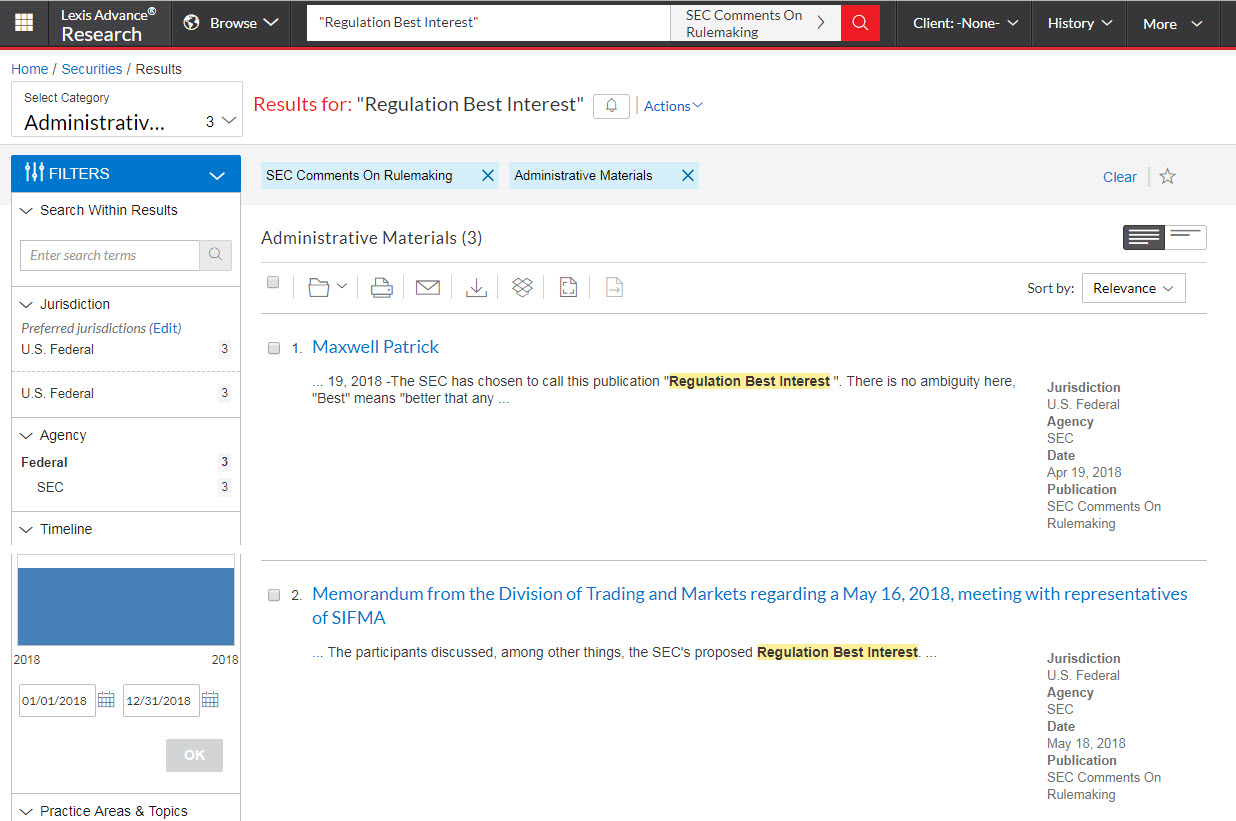Remove the Administrative Materials filter chip

(687, 175)
